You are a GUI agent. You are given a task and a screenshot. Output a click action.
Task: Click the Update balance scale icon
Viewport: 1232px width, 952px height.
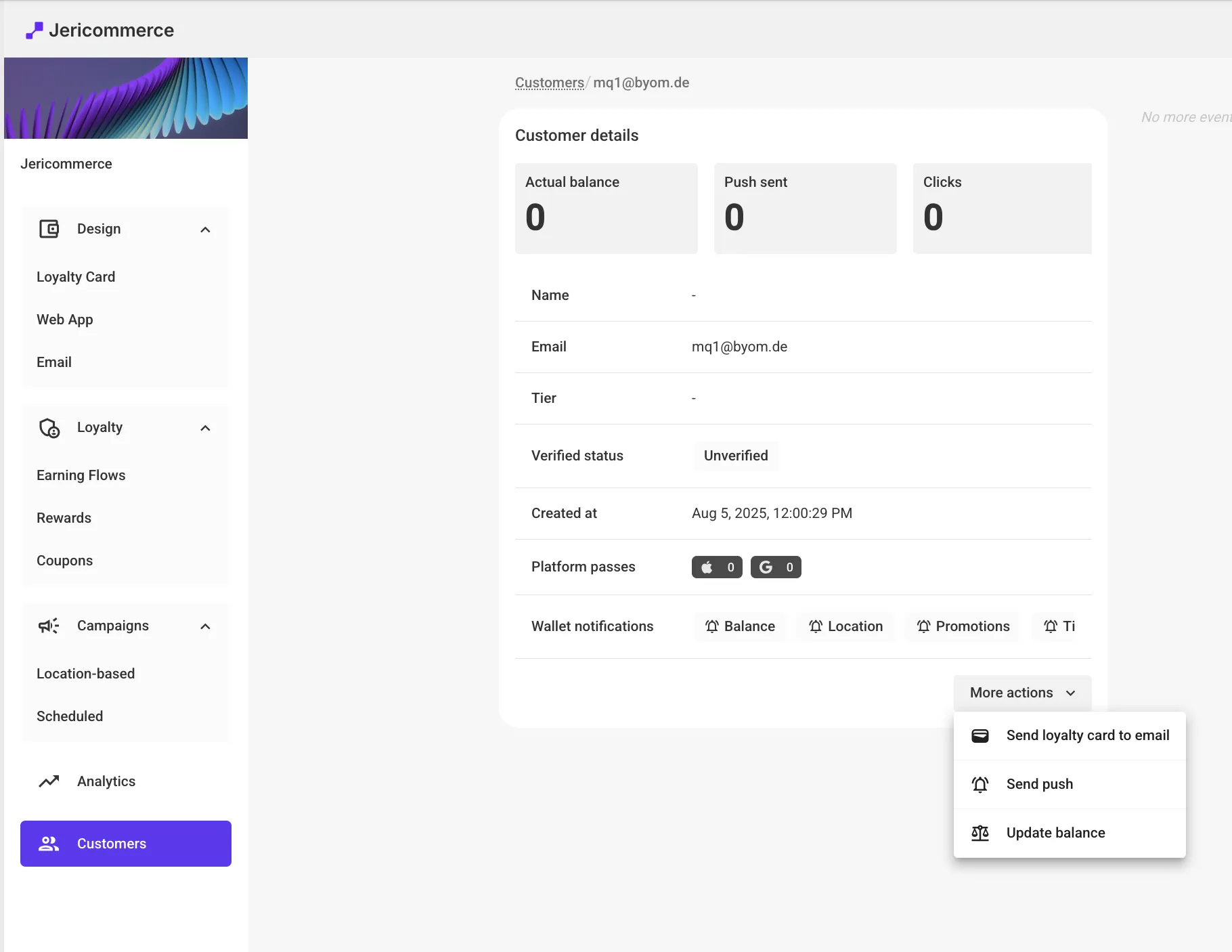(x=980, y=833)
